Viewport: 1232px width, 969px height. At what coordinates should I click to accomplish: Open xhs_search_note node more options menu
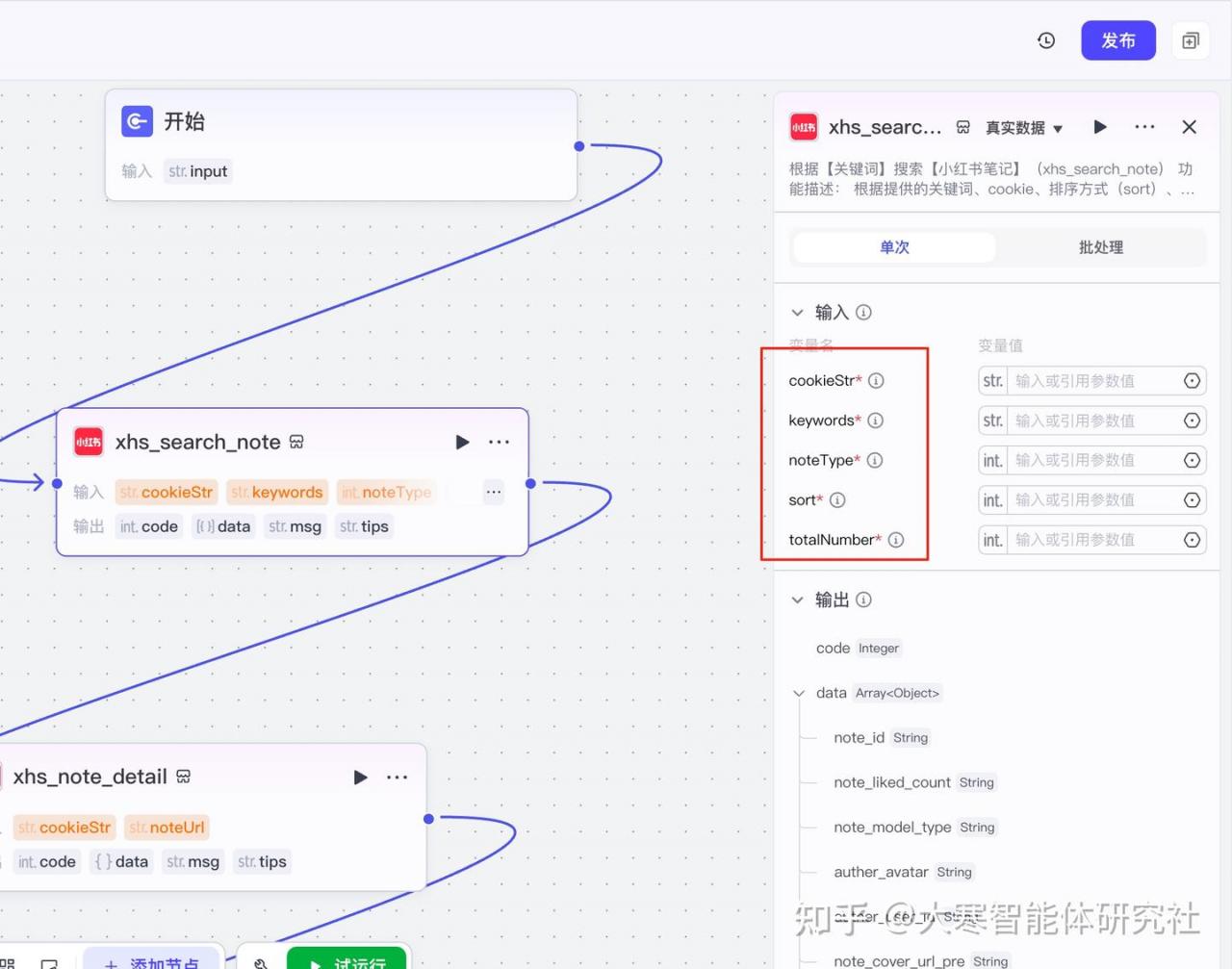[x=499, y=442]
